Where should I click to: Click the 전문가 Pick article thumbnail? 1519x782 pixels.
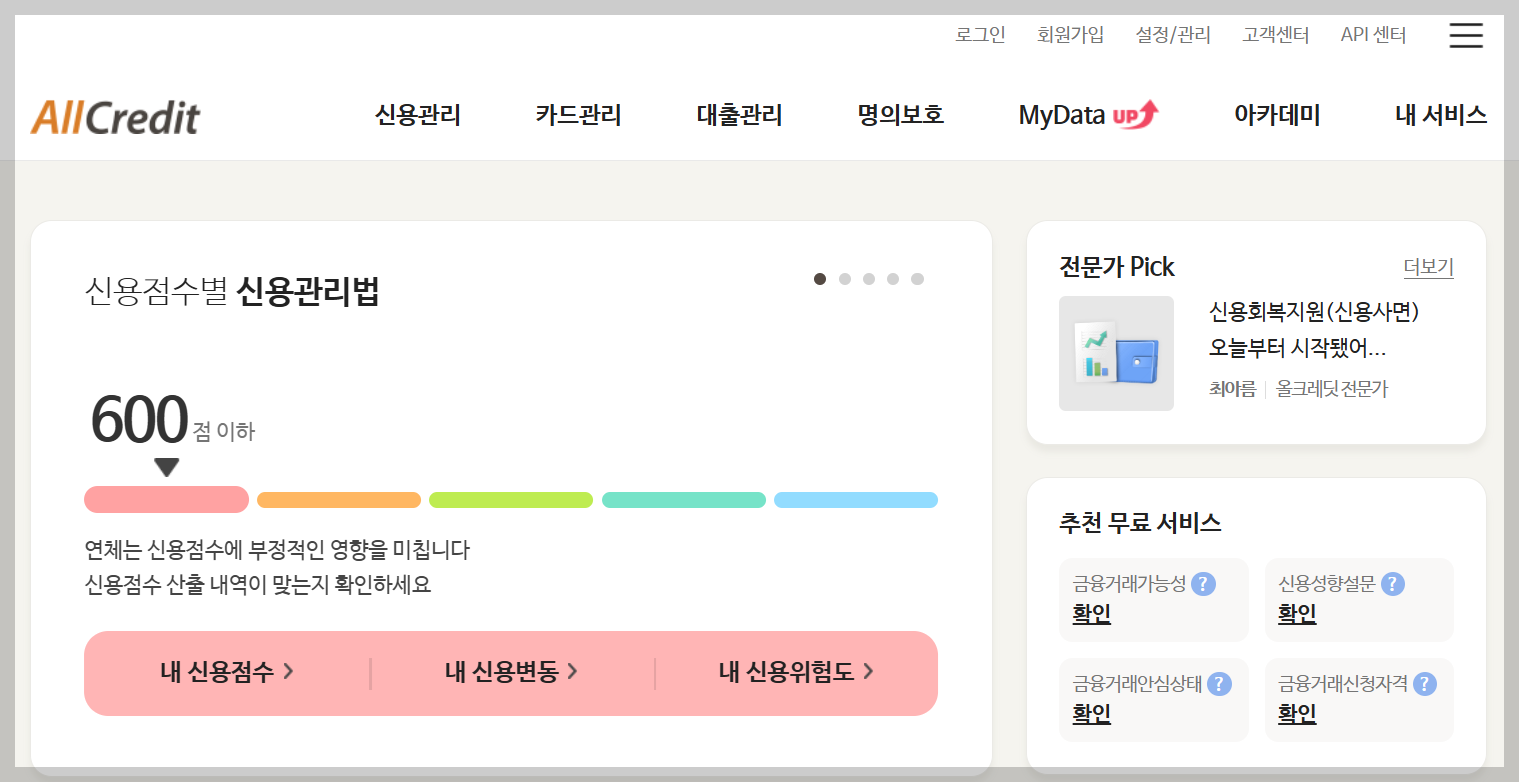[x=1116, y=353]
